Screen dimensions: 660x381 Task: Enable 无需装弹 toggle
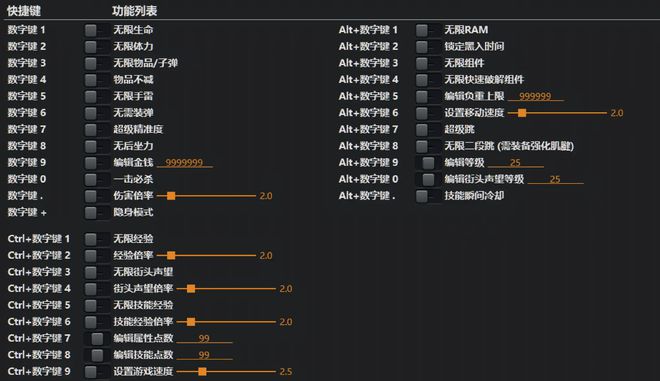point(96,113)
